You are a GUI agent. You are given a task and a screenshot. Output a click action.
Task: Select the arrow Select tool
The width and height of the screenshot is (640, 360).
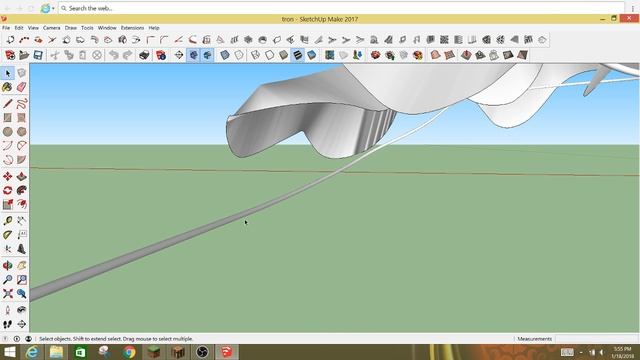click(x=8, y=73)
